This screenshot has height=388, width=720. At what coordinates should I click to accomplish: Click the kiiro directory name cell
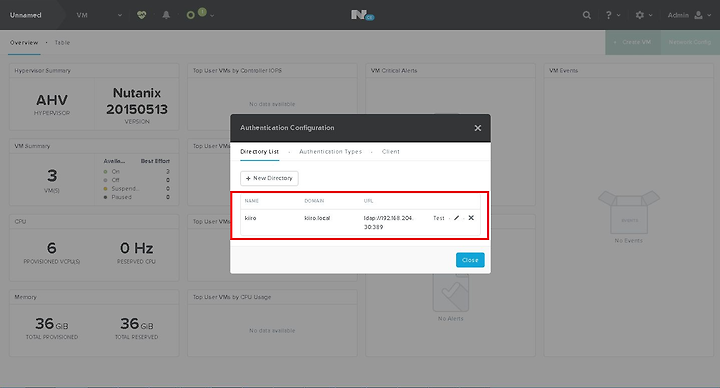click(x=251, y=218)
